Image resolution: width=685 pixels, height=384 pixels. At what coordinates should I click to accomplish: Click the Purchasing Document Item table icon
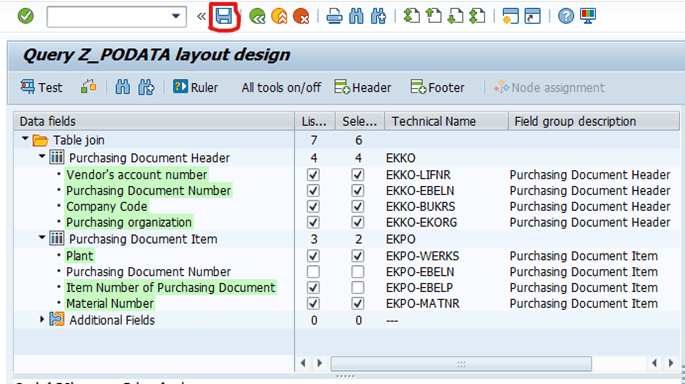pos(56,239)
